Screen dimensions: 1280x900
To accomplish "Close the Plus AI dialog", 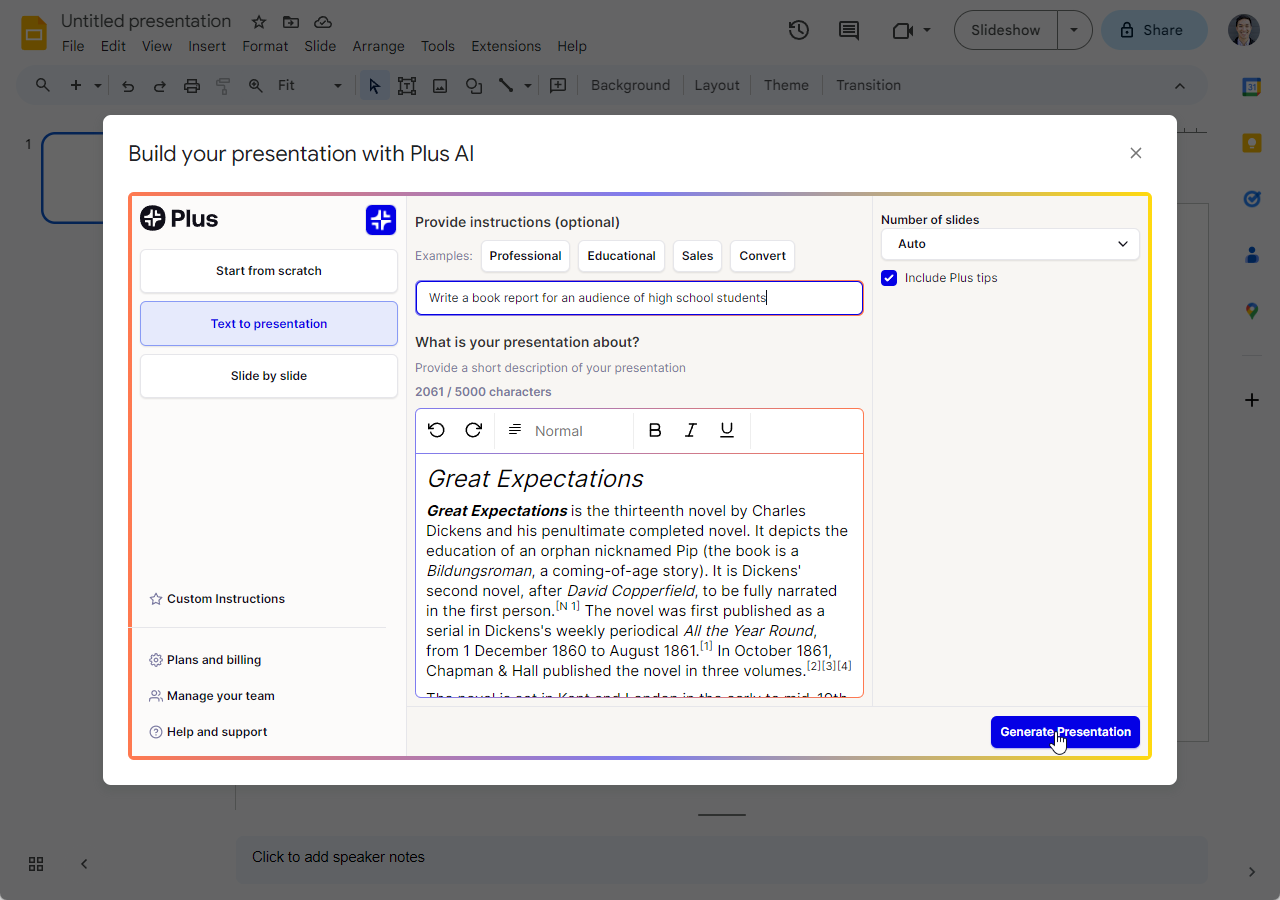I will point(1135,153).
